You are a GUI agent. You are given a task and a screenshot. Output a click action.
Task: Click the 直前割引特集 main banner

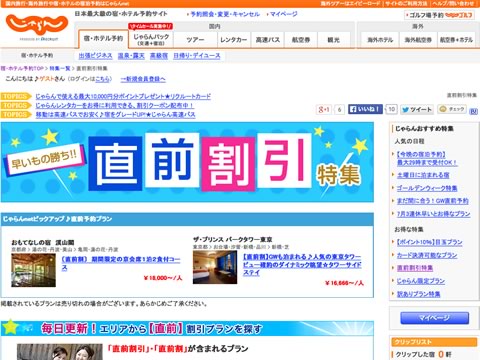pyautogui.click(x=187, y=162)
